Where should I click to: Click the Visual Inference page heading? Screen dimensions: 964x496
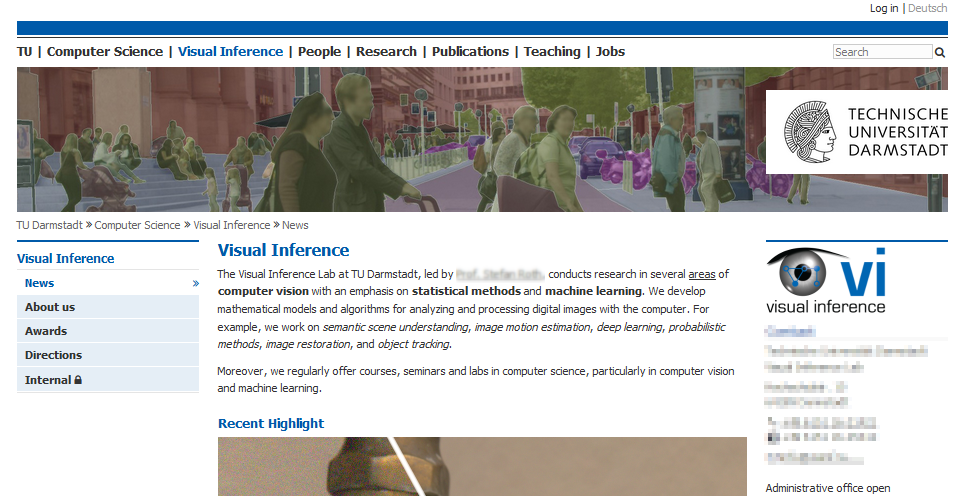pyautogui.click(x=283, y=250)
